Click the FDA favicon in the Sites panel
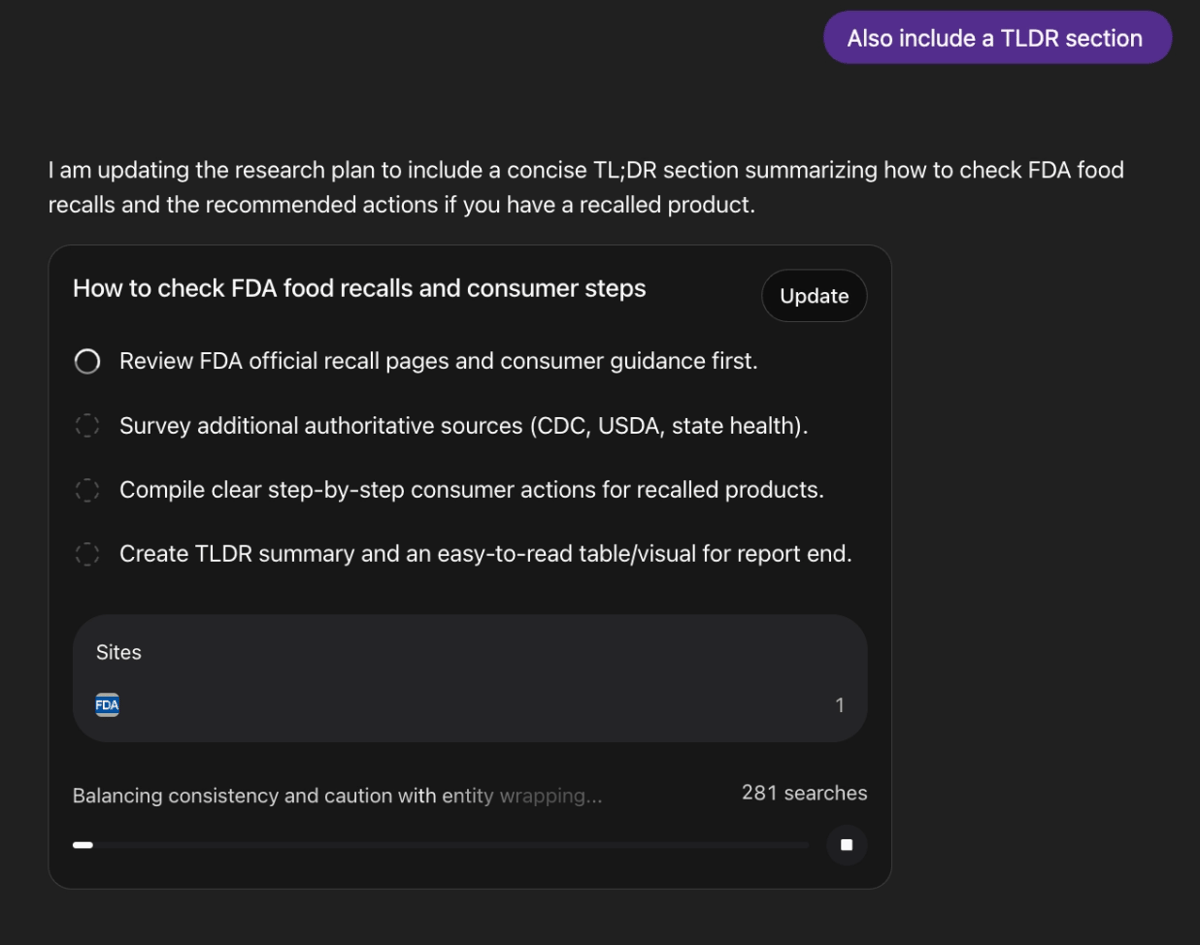 pyautogui.click(x=106, y=704)
